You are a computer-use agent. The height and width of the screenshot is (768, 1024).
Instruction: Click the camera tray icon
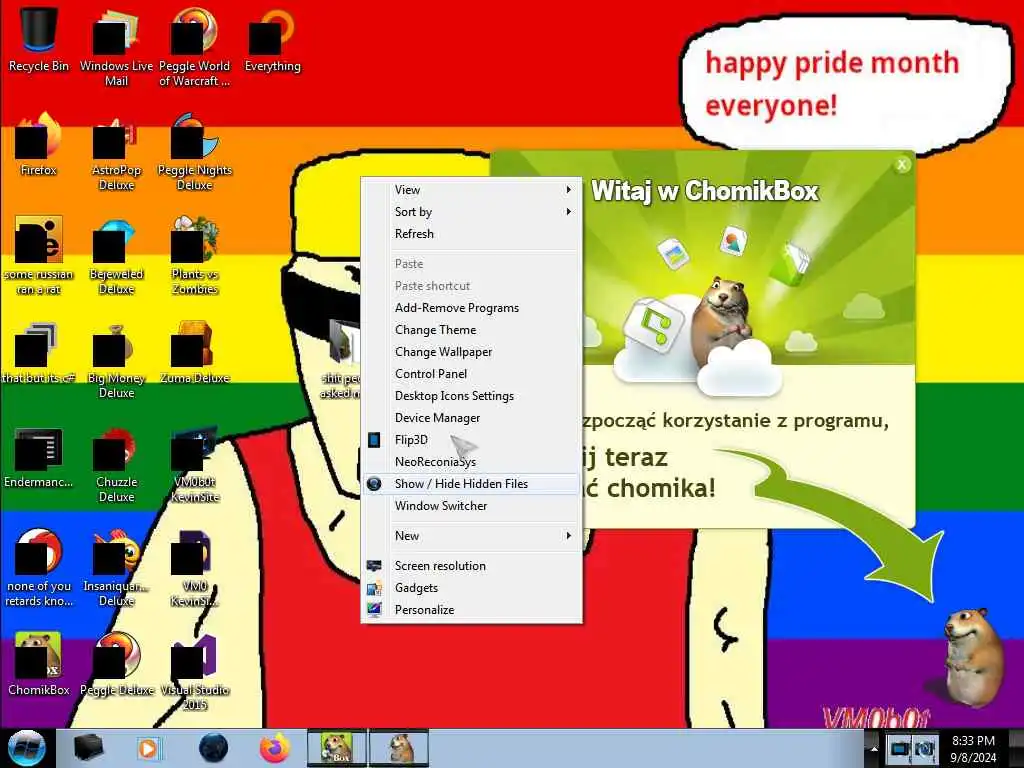[x=923, y=748]
